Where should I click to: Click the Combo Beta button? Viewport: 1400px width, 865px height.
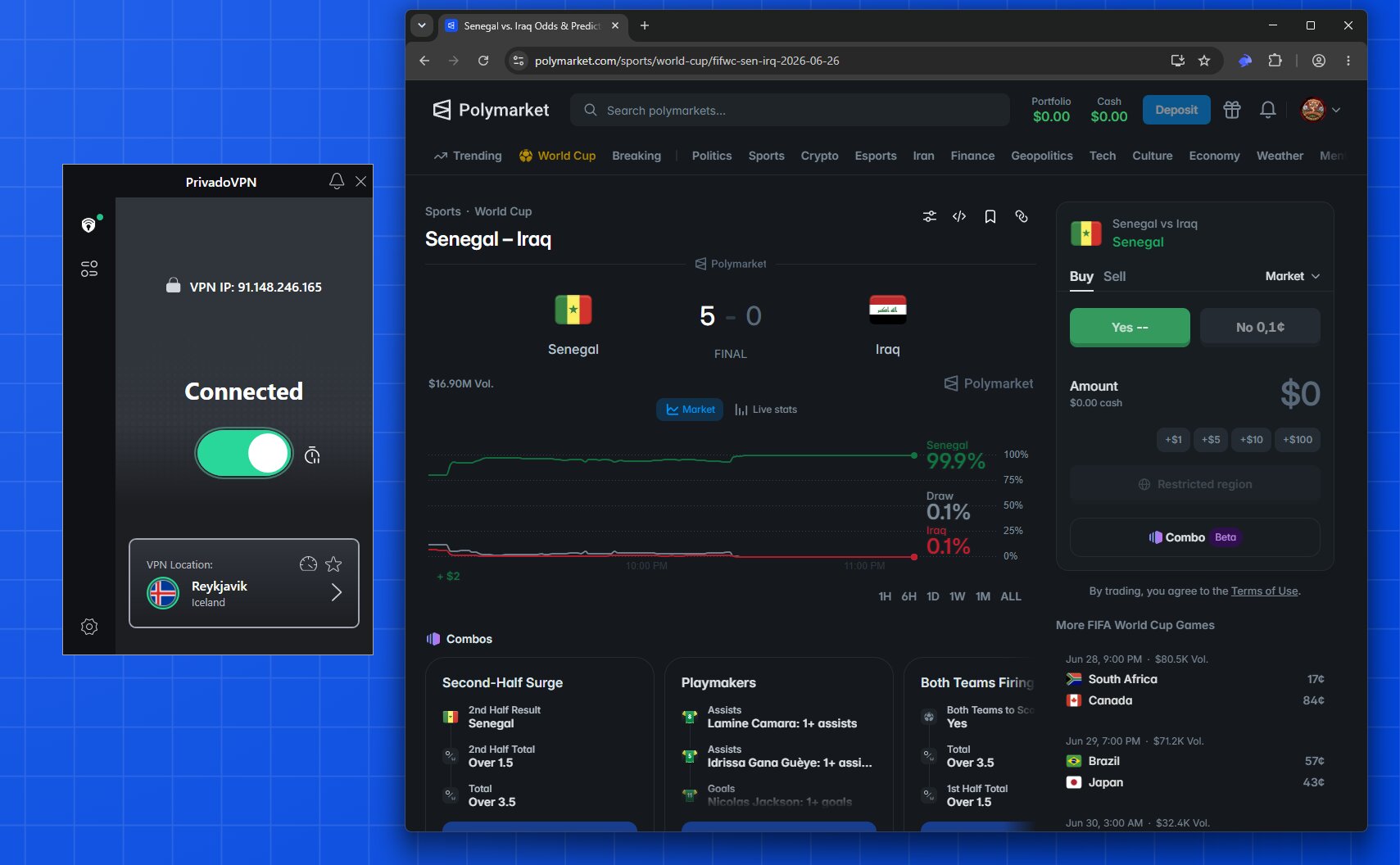[x=1195, y=537]
